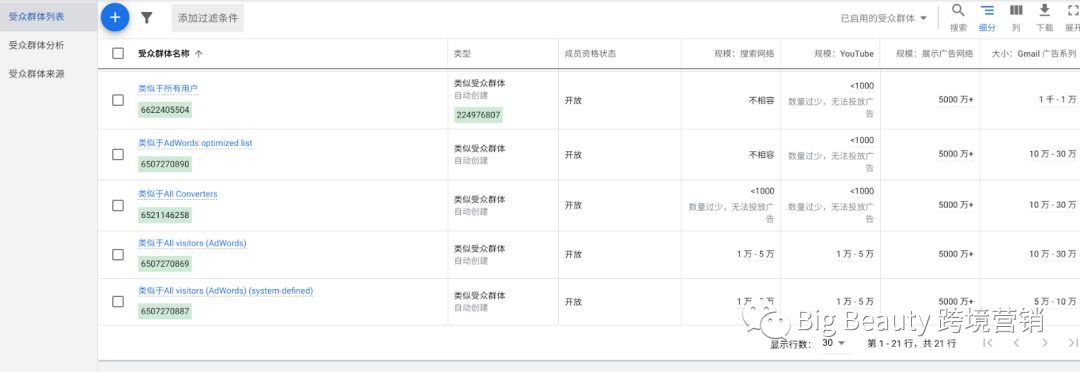This screenshot has height=372, width=1080.
Task: Open the 搜索 search icon
Action: pyautogui.click(x=958, y=10)
